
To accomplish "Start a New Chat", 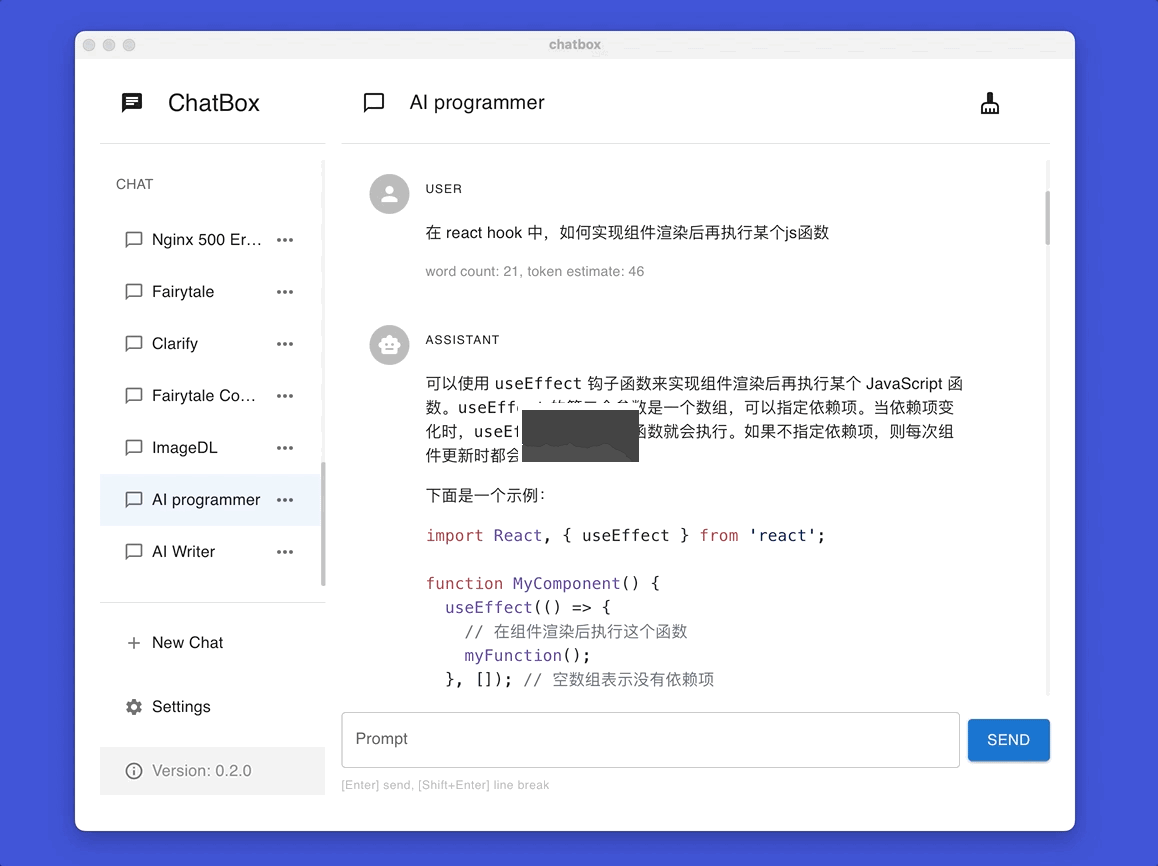I will 186,643.
